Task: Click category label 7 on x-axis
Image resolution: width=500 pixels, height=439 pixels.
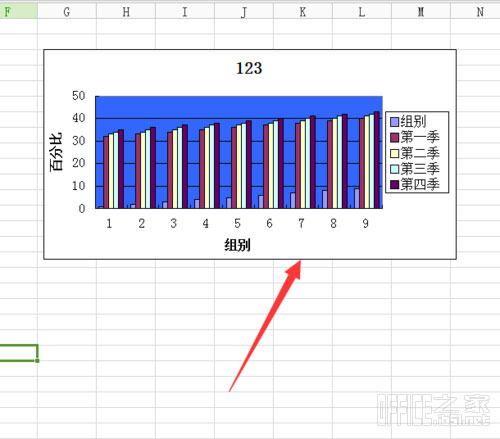Action: click(x=301, y=223)
